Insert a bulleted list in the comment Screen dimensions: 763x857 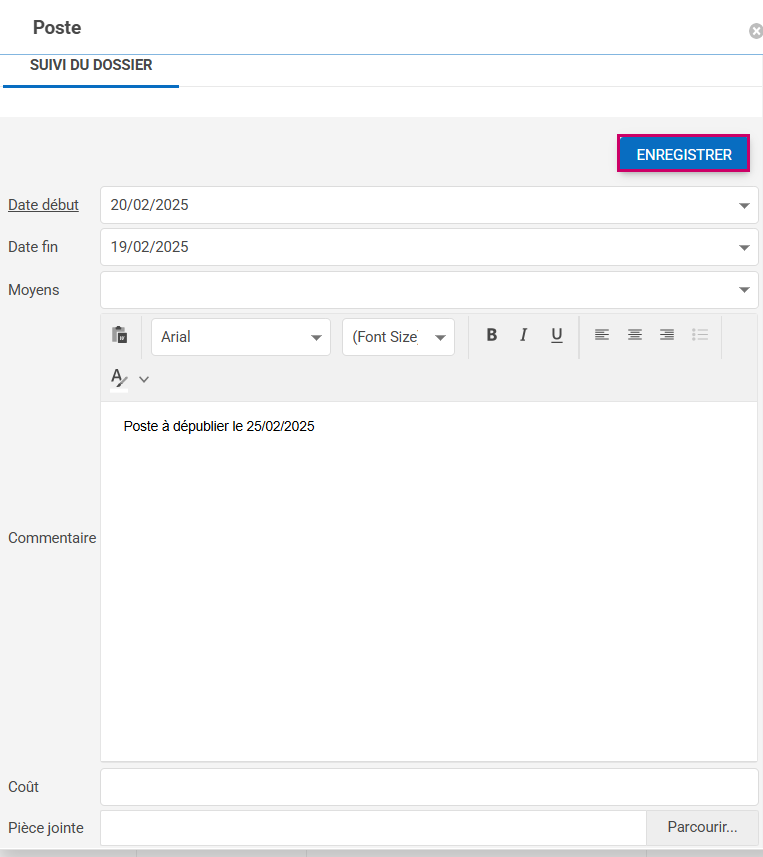click(700, 336)
